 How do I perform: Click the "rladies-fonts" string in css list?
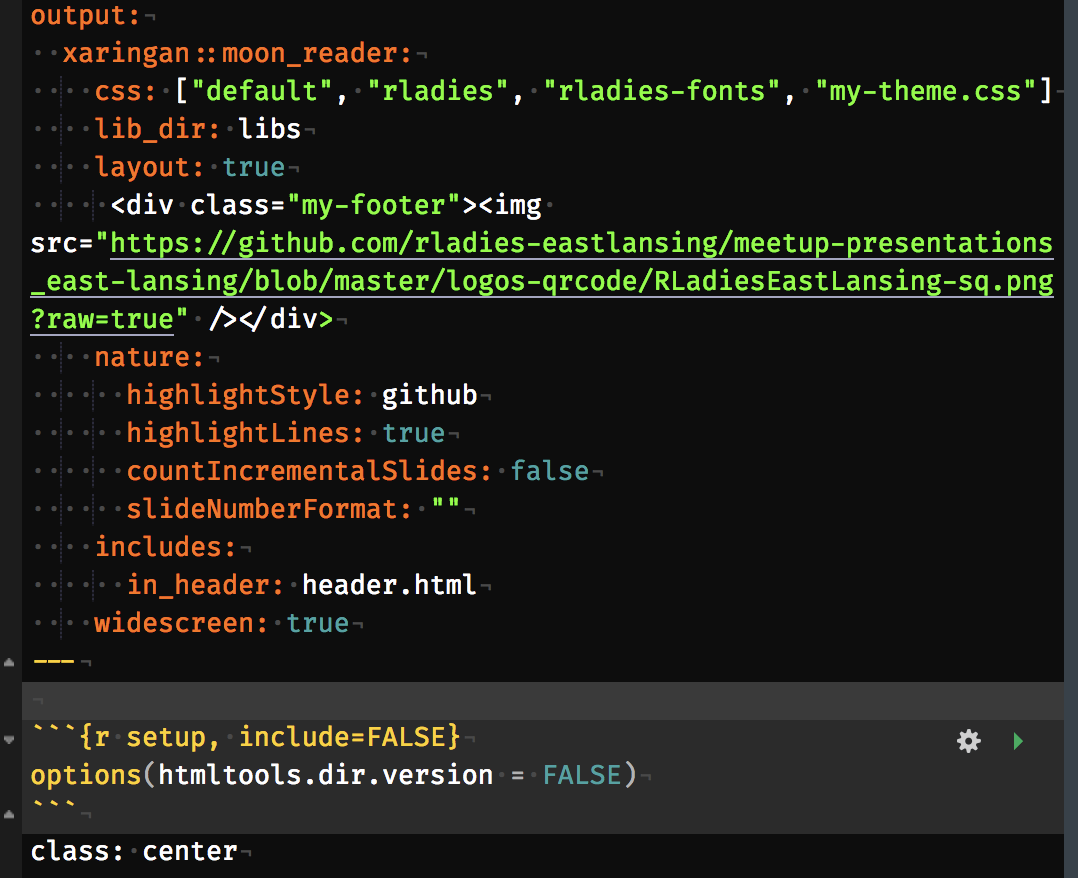(661, 91)
